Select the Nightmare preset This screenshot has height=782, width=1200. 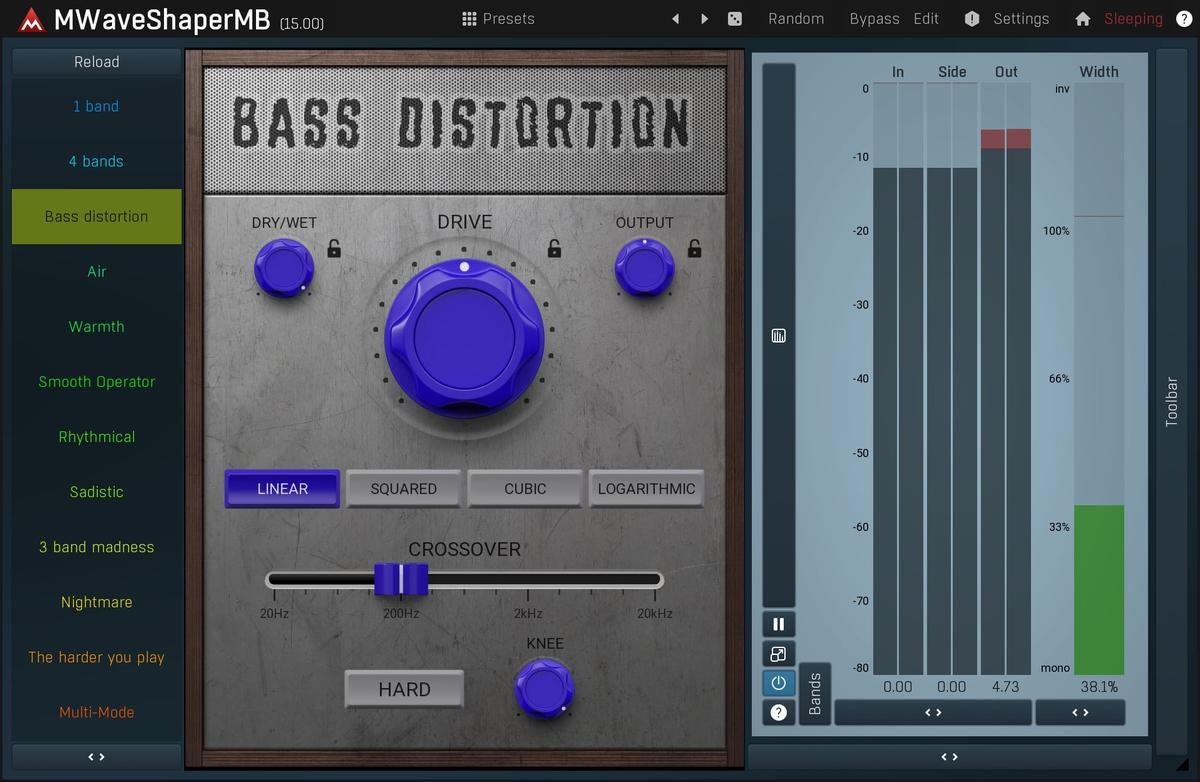[x=97, y=602]
